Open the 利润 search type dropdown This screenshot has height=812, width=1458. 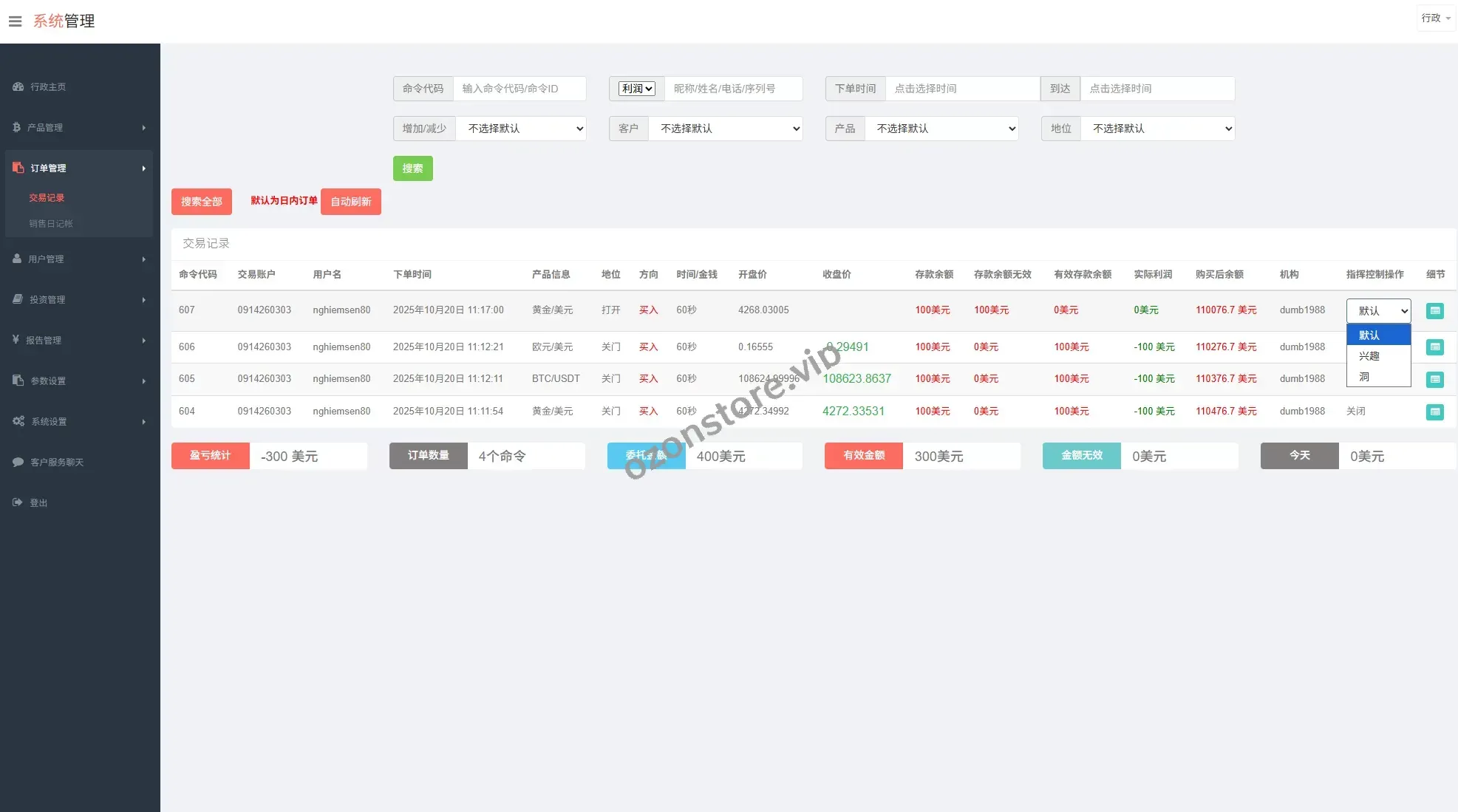tap(636, 89)
